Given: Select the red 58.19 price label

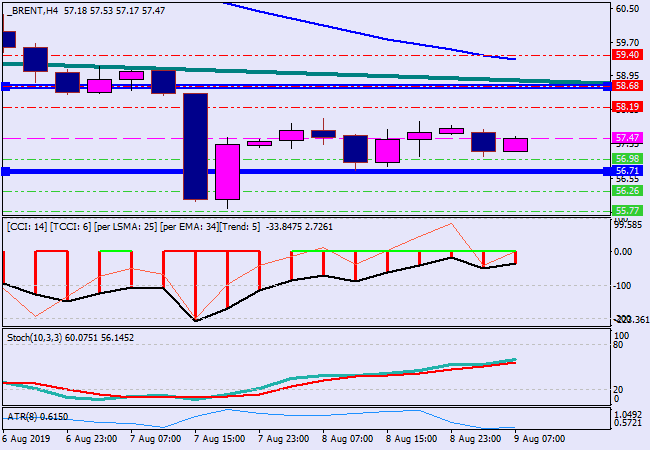Looking at the screenshot, I should (627, 107).
